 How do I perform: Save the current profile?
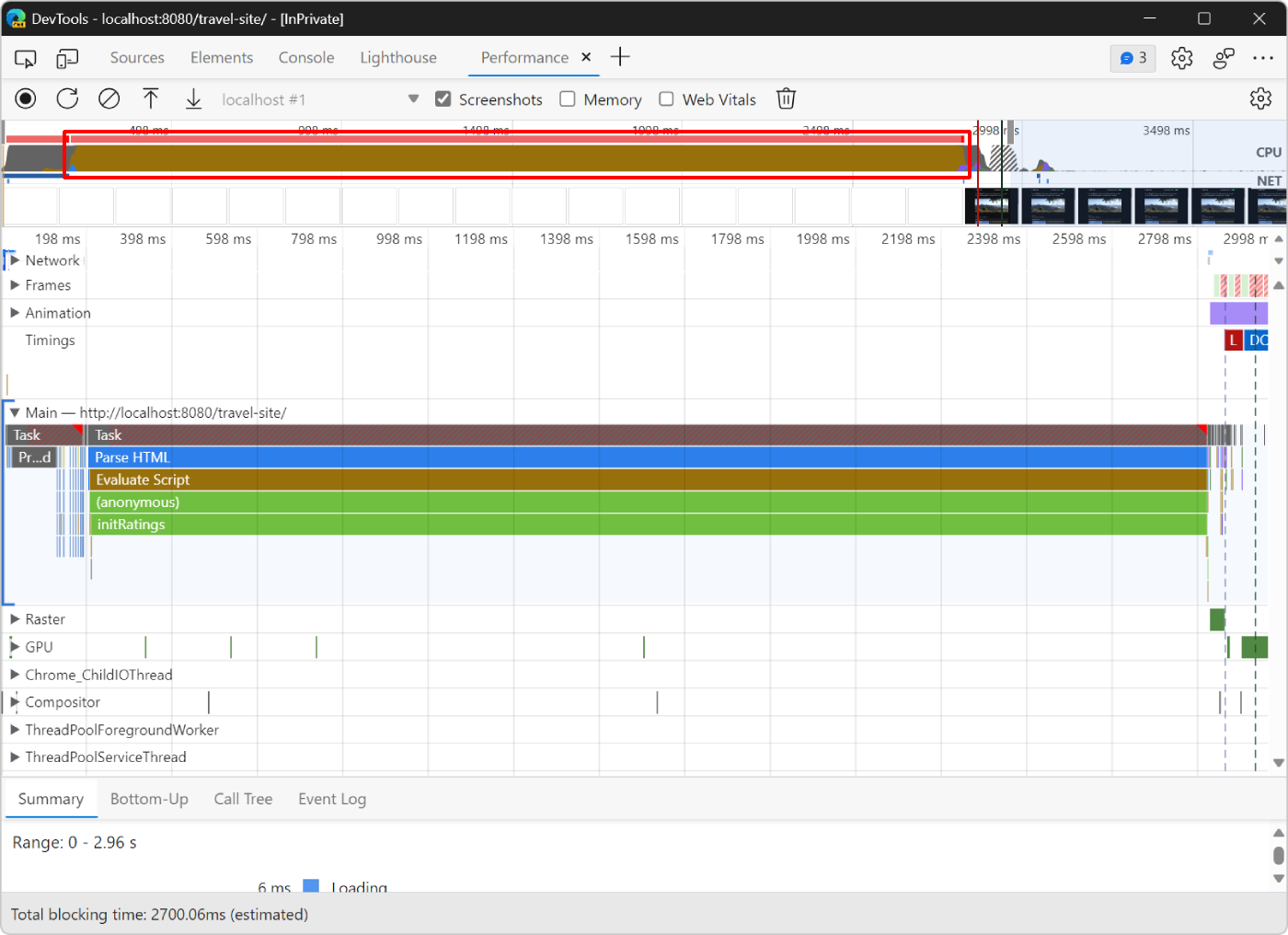193,98
